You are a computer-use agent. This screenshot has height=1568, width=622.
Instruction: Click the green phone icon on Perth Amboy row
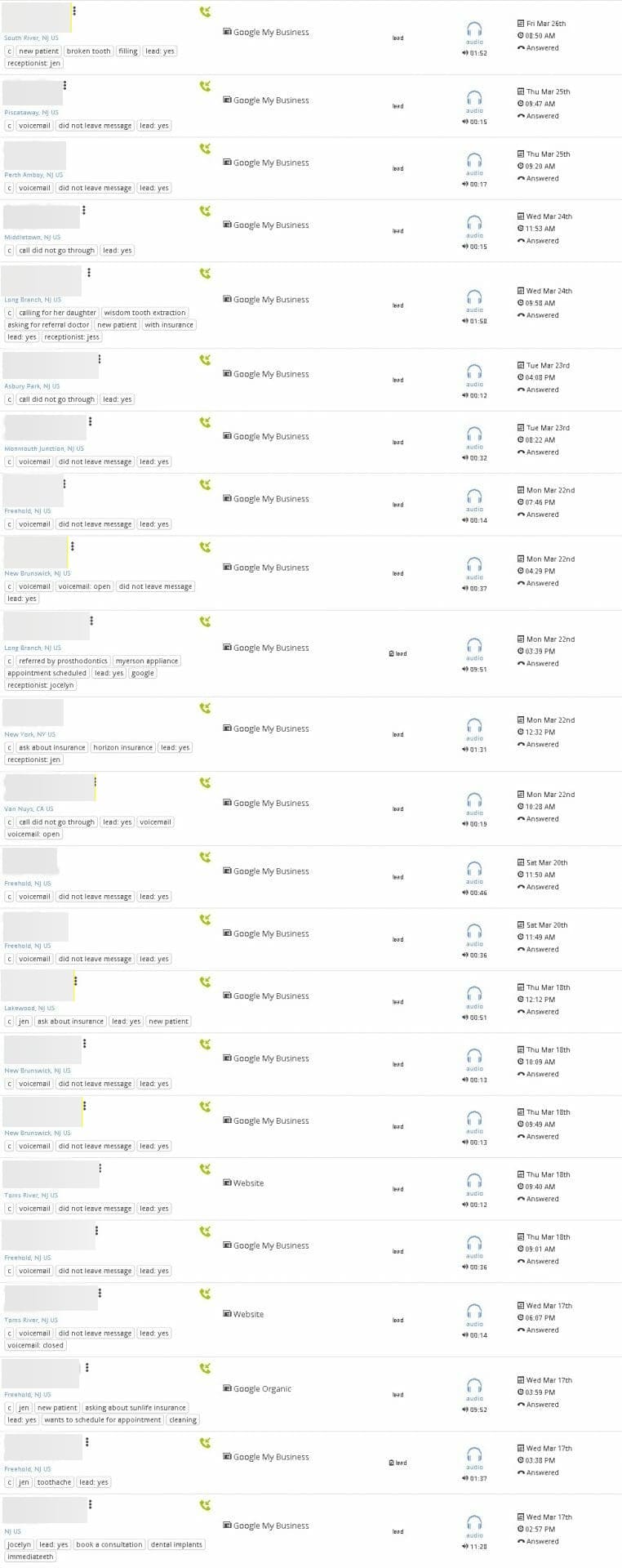click(x=205, y=149)
